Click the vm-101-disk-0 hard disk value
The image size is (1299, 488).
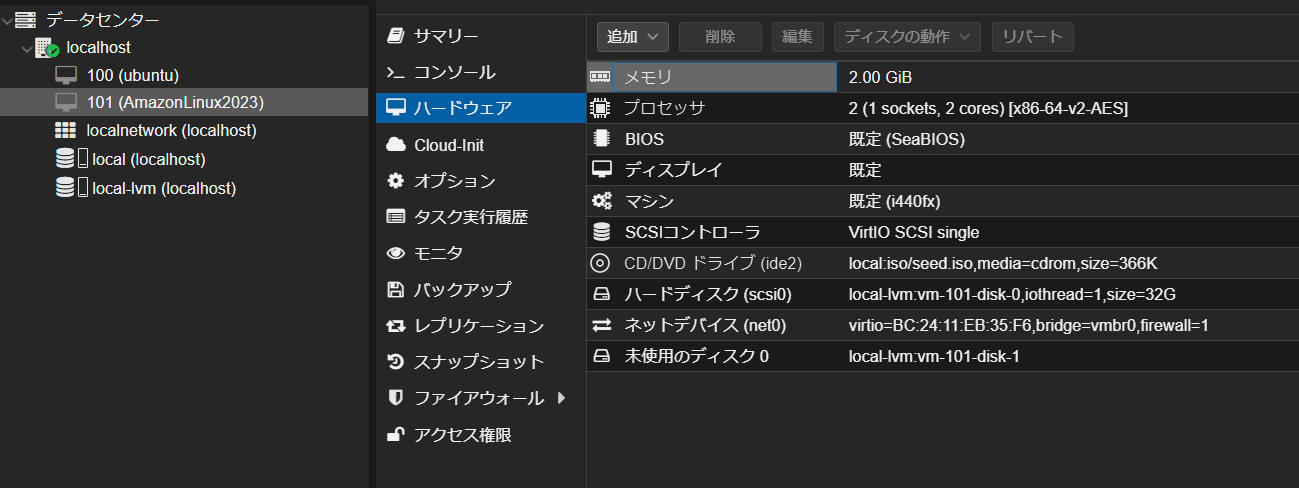(x=1011, y=295)
